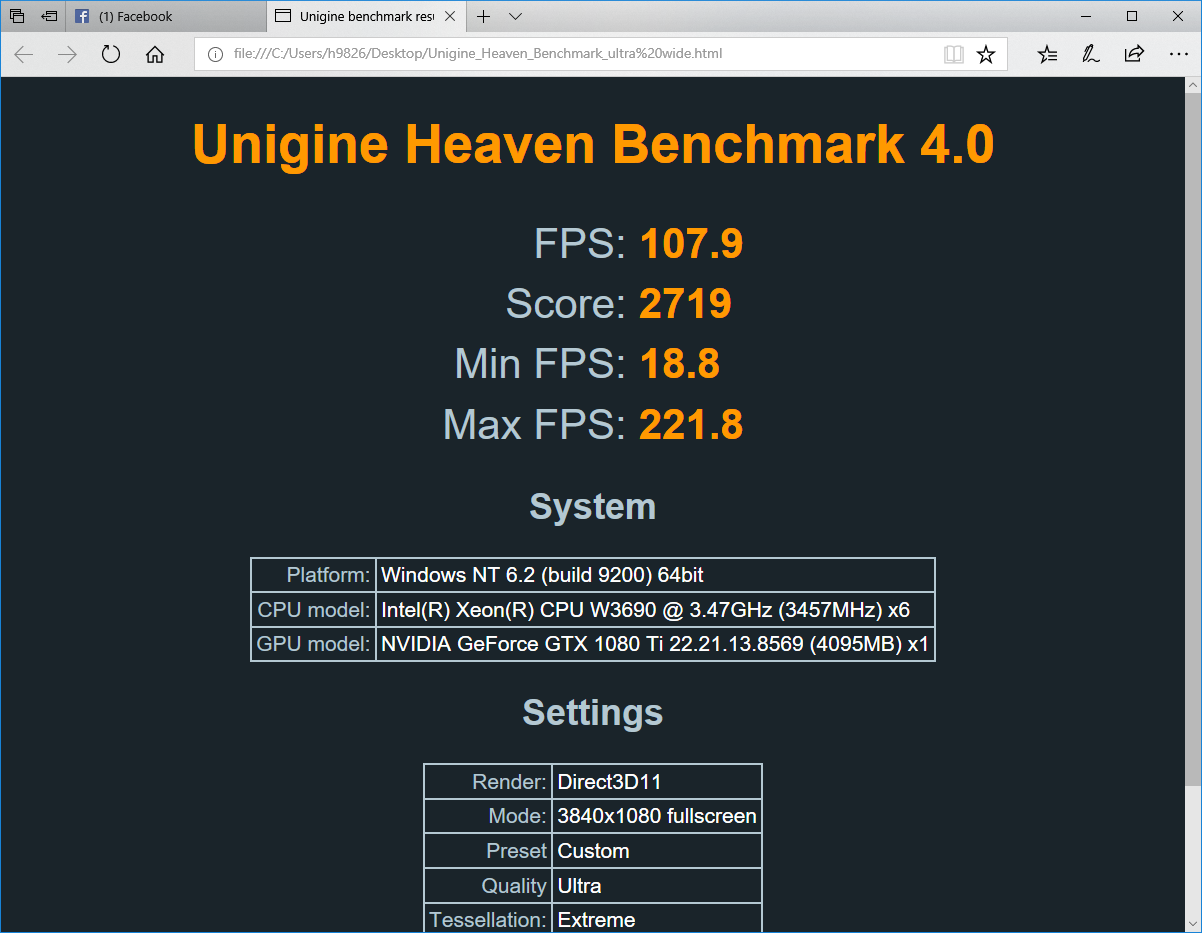Image resolution: width=1202 pixels, height=933 pixels.
Task: Click the Mode label cell
Action: coord(488,816)
